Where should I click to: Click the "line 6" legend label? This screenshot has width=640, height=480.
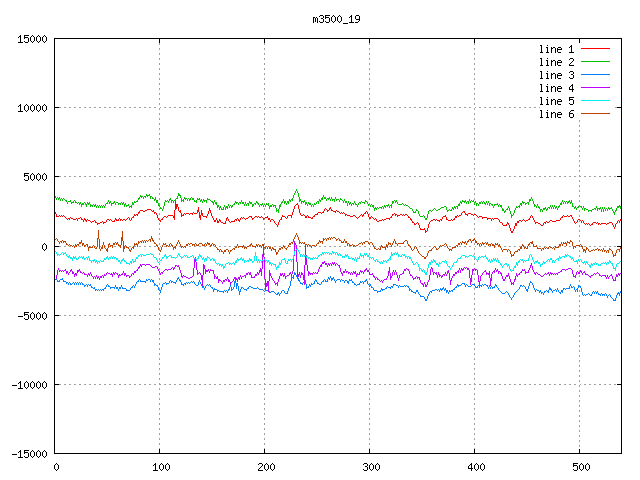click(x=557, y=114)
